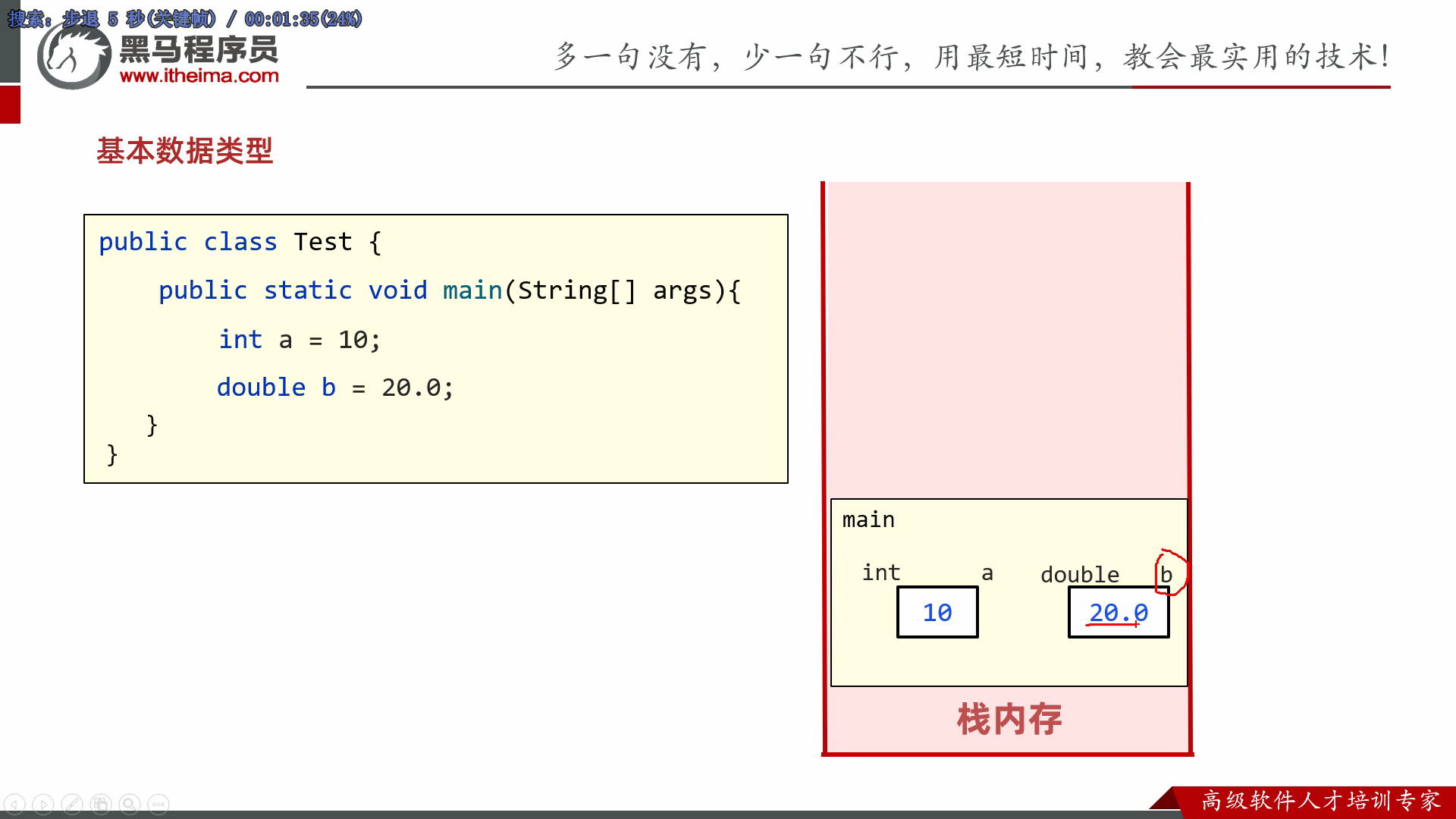Click the 栈内存 stack memory label
Image resolution: width=1456 pixels, height=819 pixels.
(x=1009, y=719)
